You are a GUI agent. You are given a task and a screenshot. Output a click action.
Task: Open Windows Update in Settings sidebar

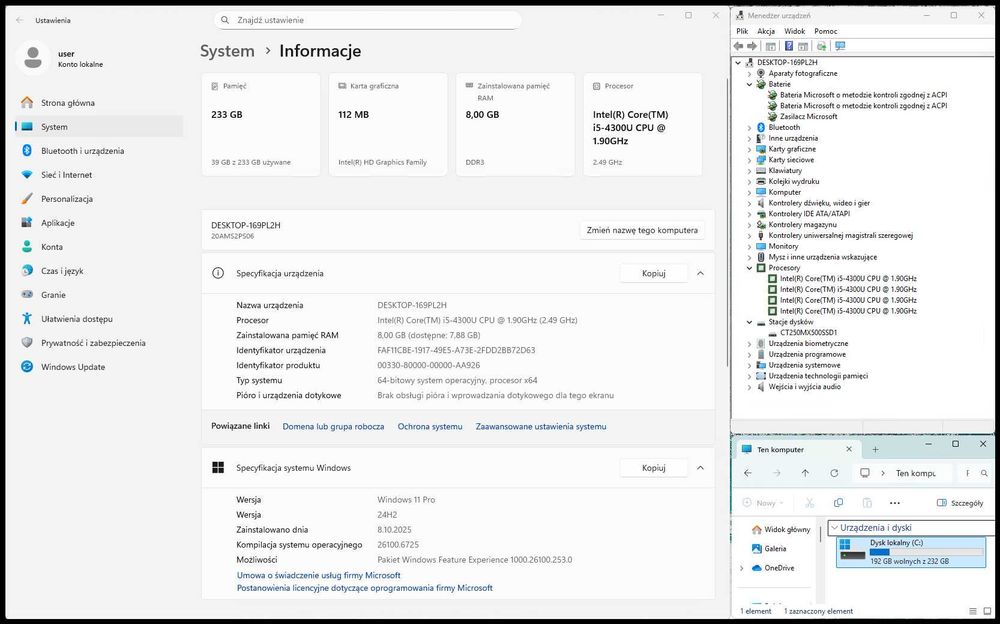[72, 367]
